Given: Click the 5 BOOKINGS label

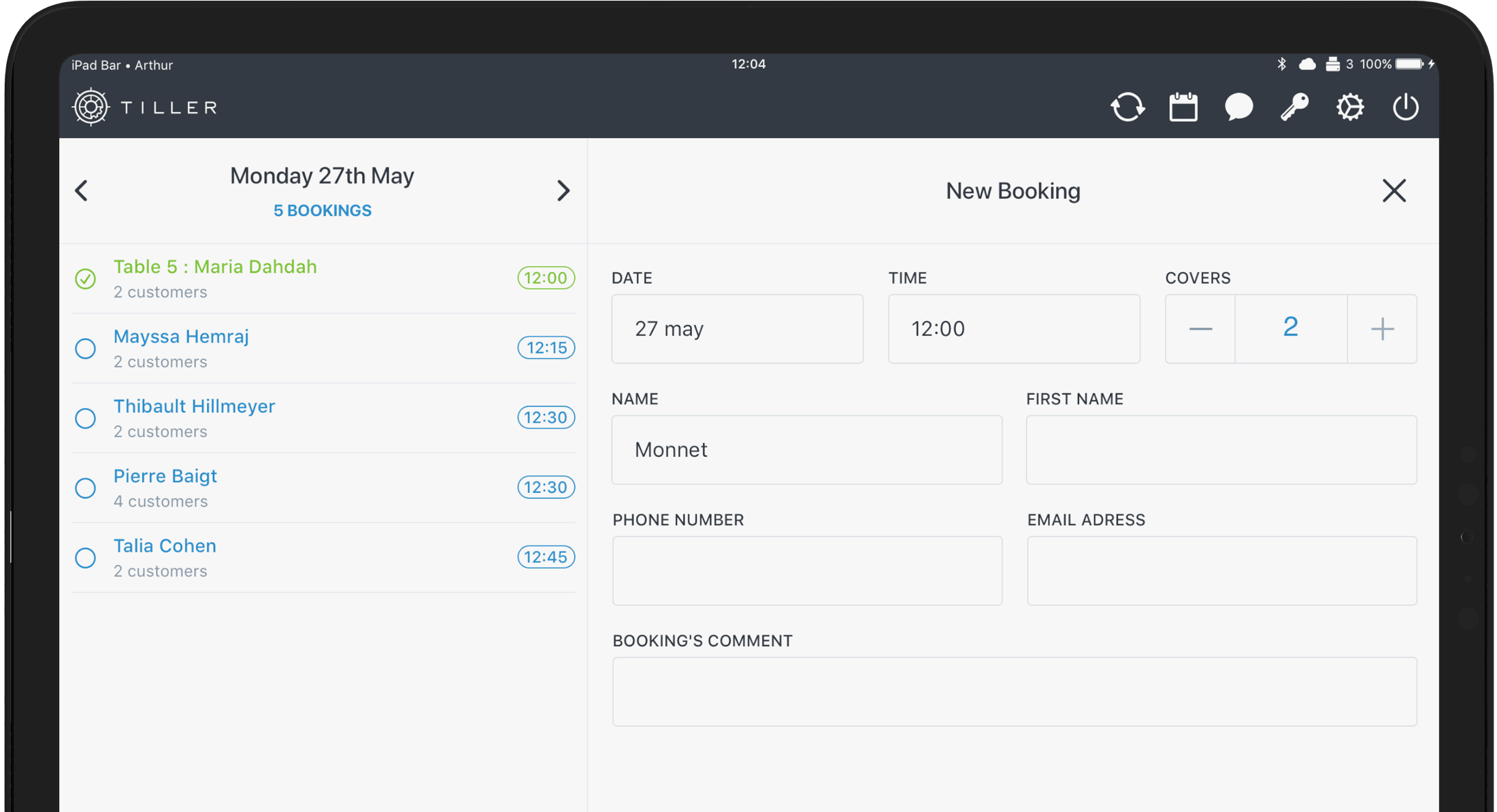Looking at the screenshot, I should pyautogui.click(x=323, y=211).
